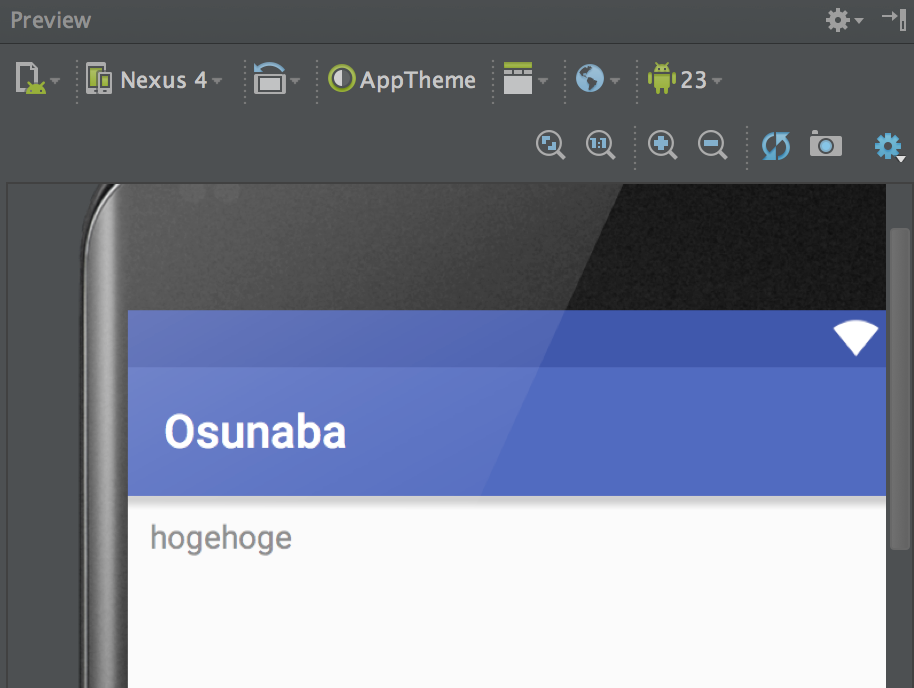This screenshot has height=688, width=914.
Task: Select the Nexus 4 device dropdown
Action: pyautogui.click(x=154, y=79)
